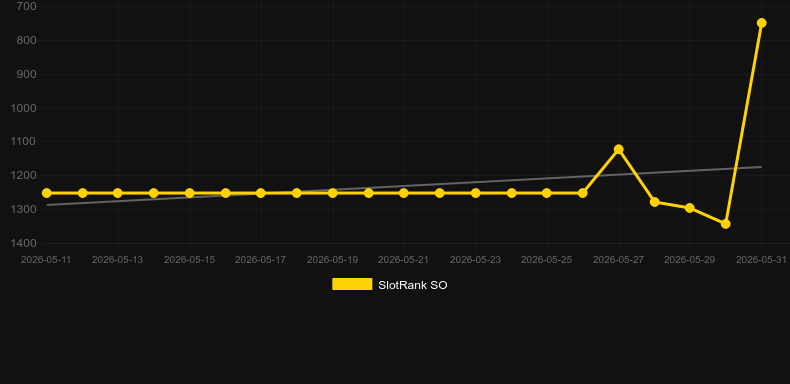Select the data point at 2026-05-17
This screenshot has width=790, height=384.
[x=260, y=193]
